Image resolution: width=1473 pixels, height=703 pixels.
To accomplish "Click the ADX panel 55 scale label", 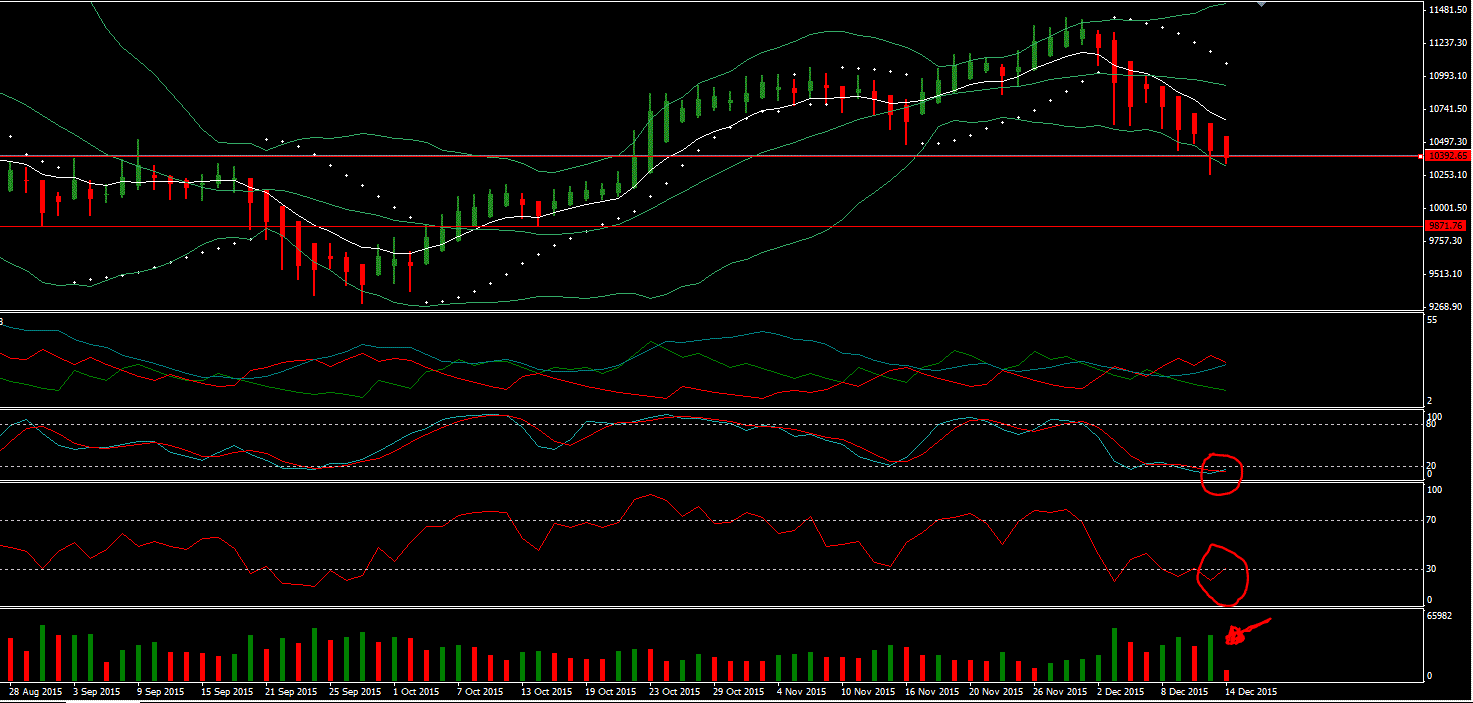I will click(1432, 320).
